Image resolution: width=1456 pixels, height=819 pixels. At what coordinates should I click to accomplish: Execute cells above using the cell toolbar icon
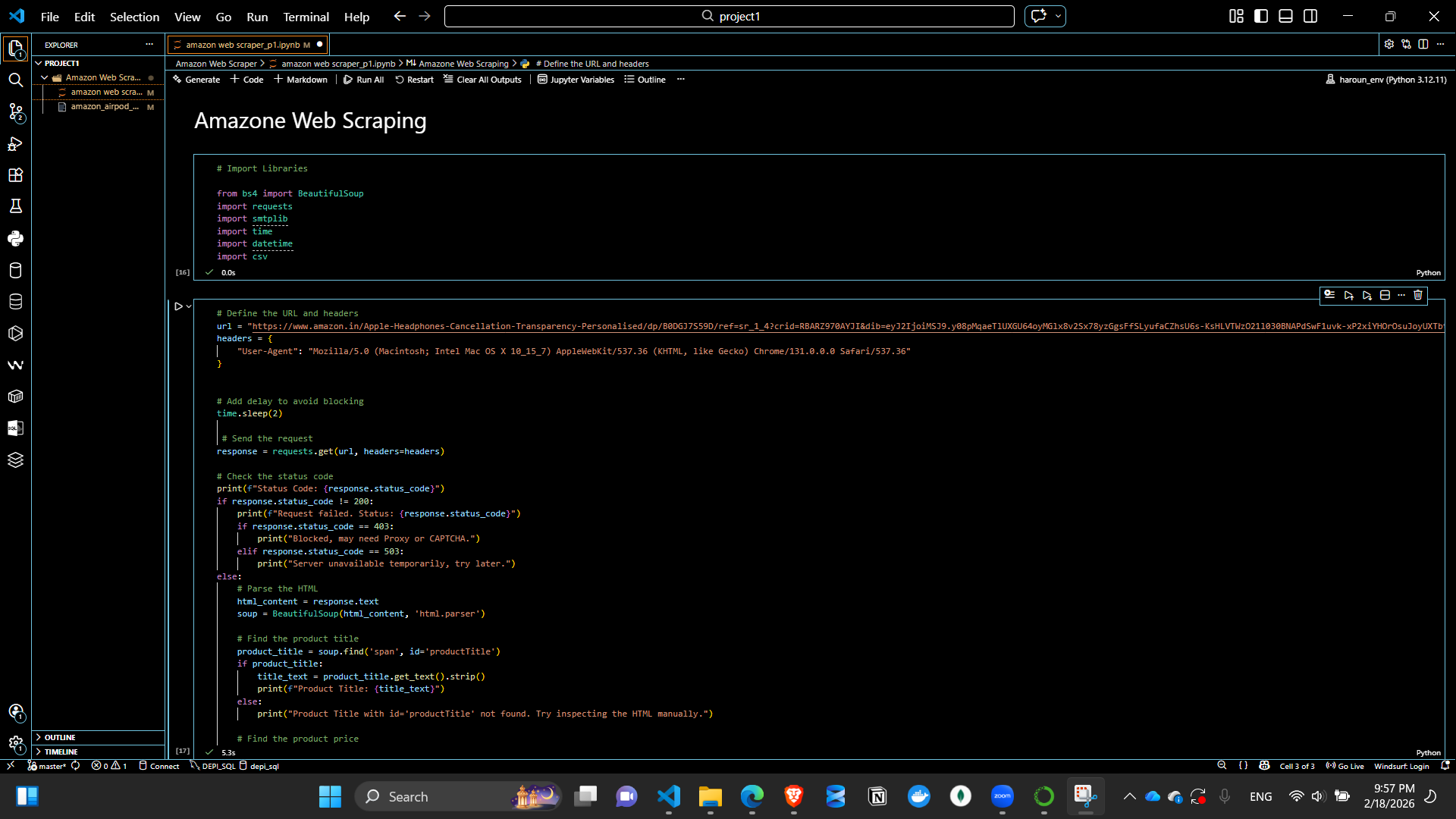(x=1349, y=296)
